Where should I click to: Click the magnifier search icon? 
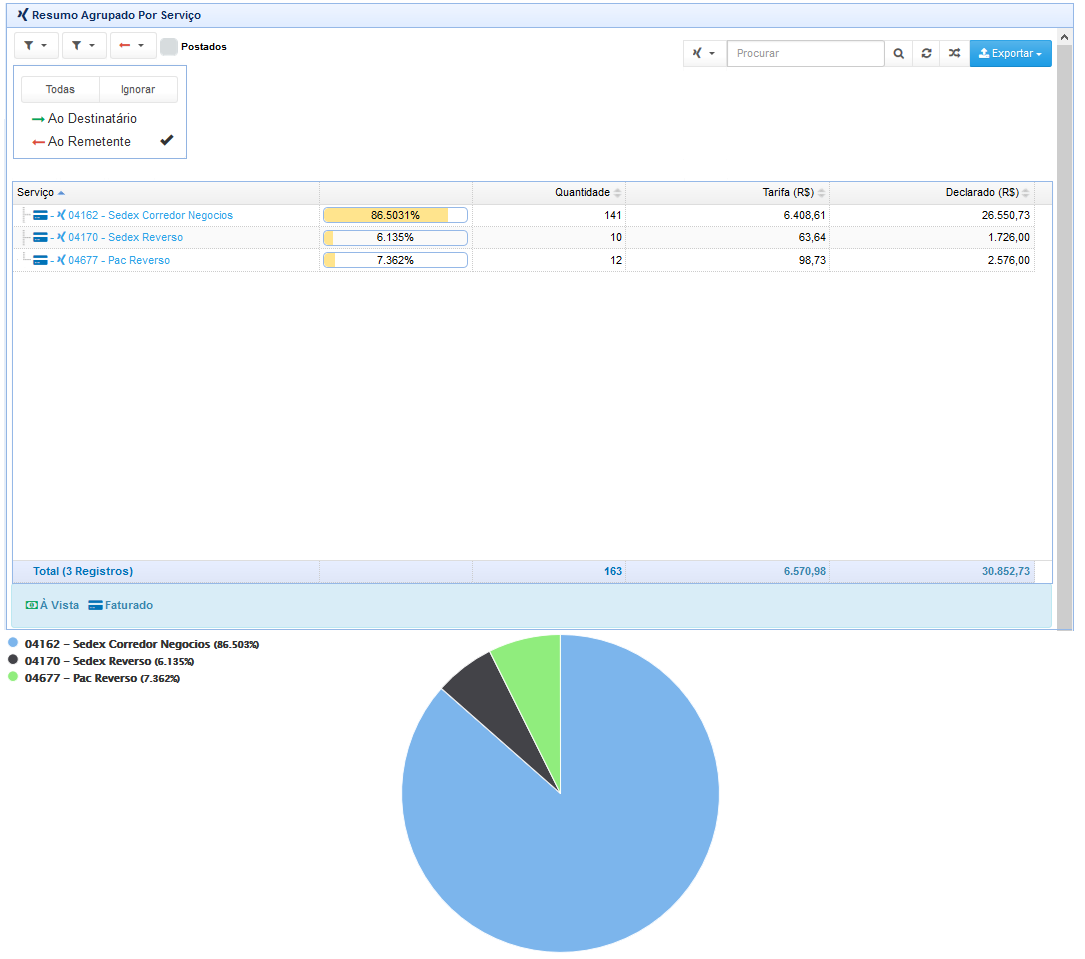coord(898,53)
